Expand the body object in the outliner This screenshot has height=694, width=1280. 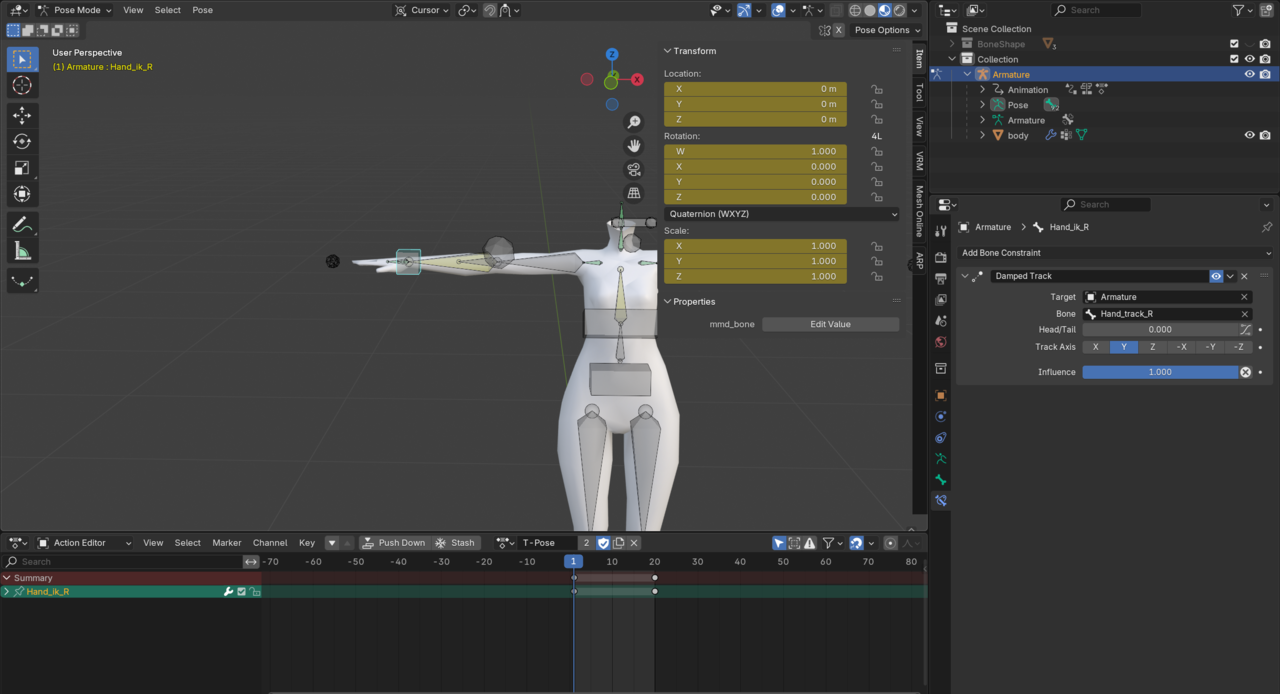click(x=983, y=135)
